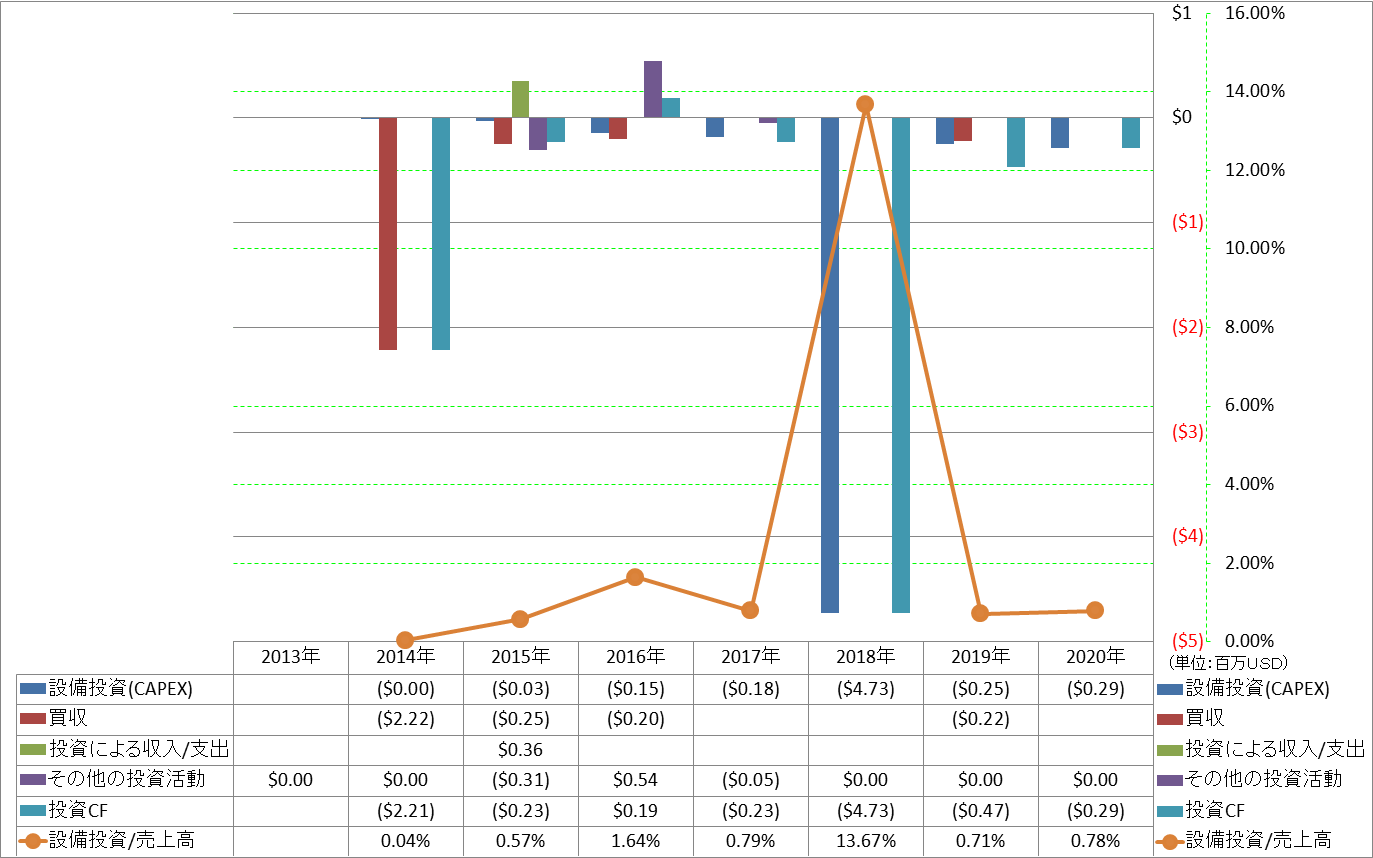Select the 2019年 column header
This screenshot has height=858, width=1373.
[x=980, y=657]
